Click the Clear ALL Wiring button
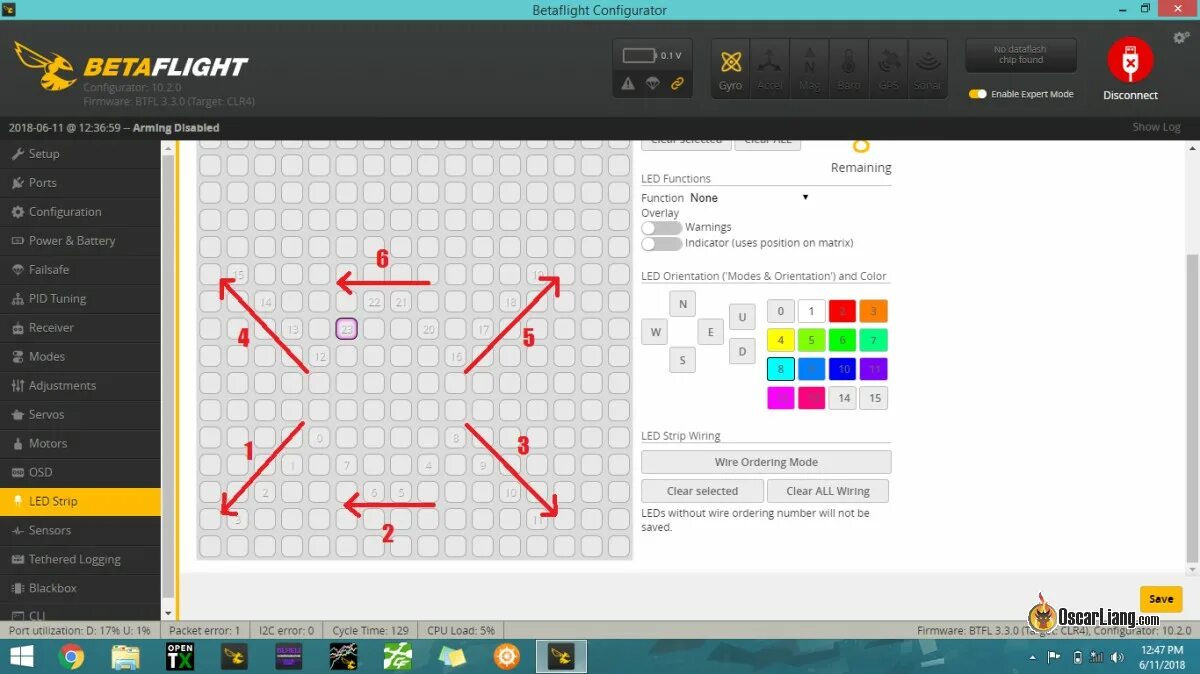This screenshot has width=1200, height=674. pos(828,491)
